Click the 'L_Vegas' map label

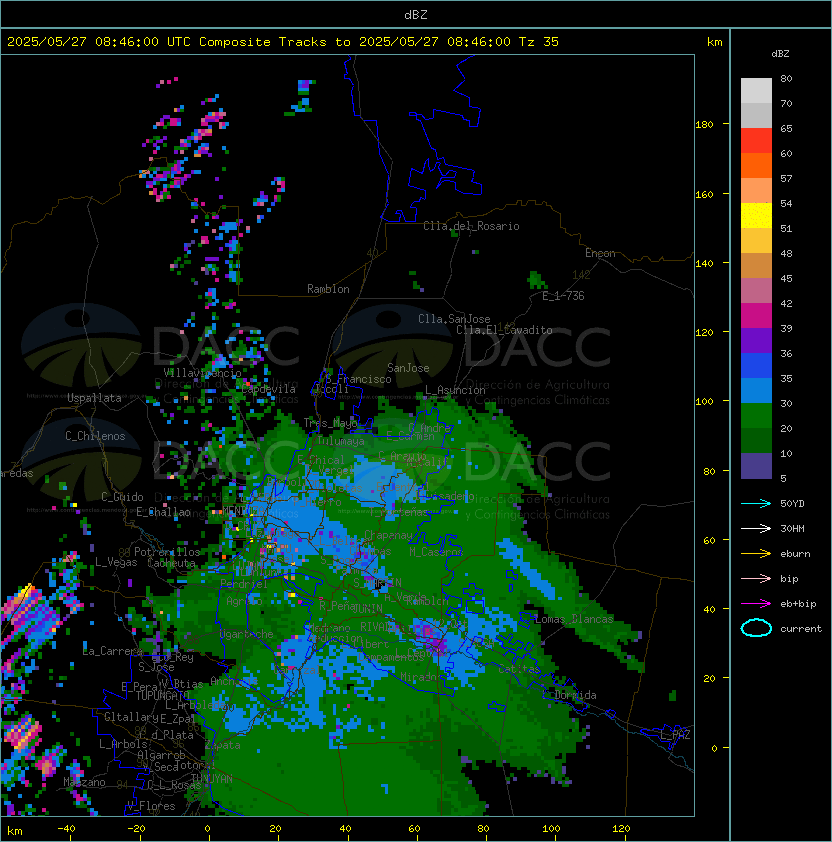tap(116, 562)
